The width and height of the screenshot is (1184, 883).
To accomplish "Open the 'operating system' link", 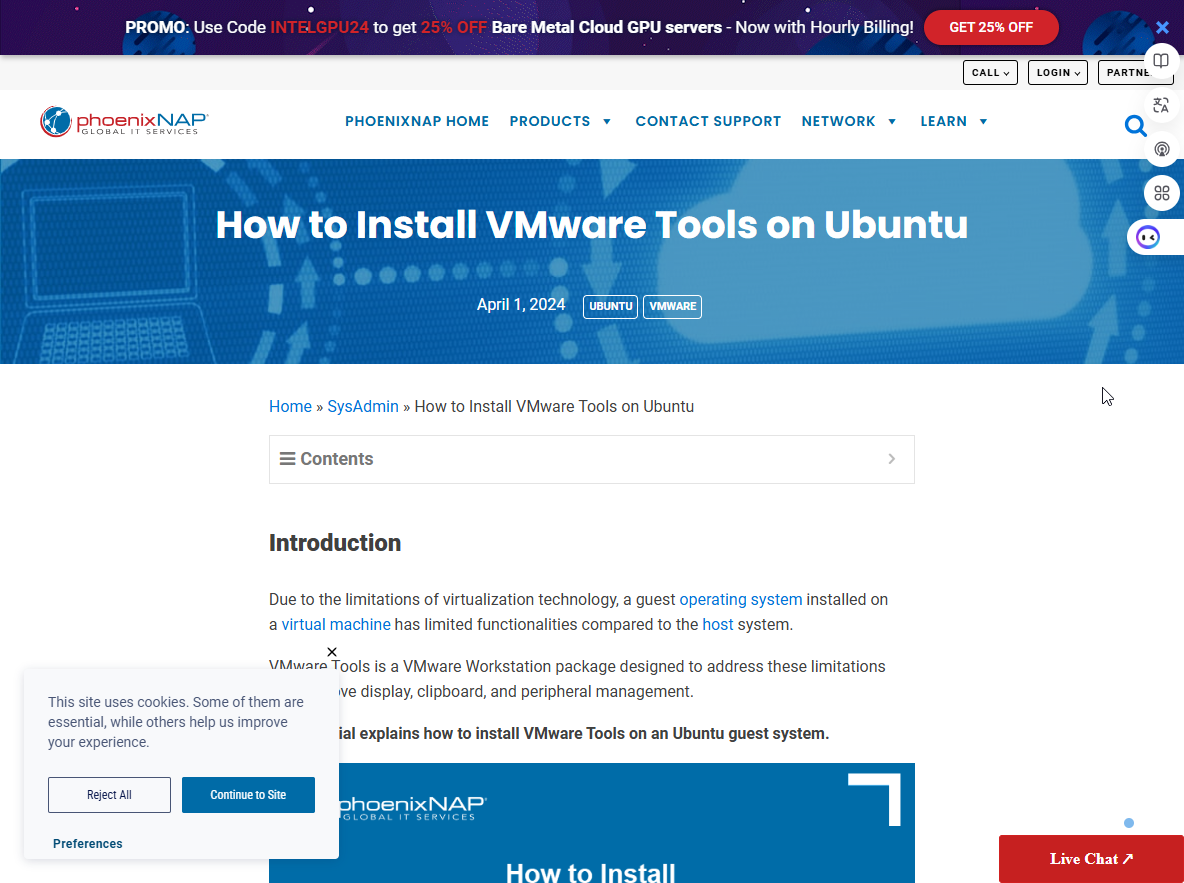I will [x=741, y=600].
